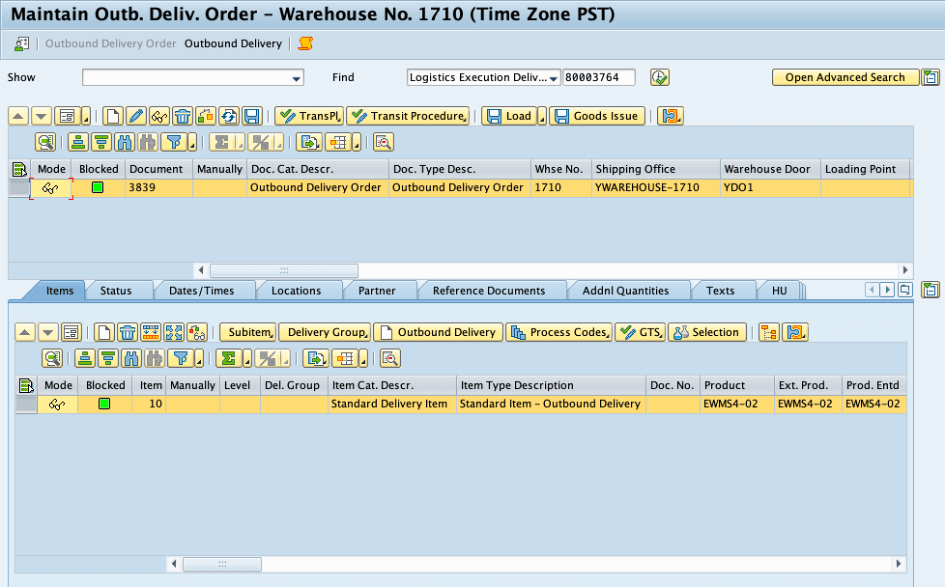Switch to the Reference Documents tab
945x587 pixels.
489,290
